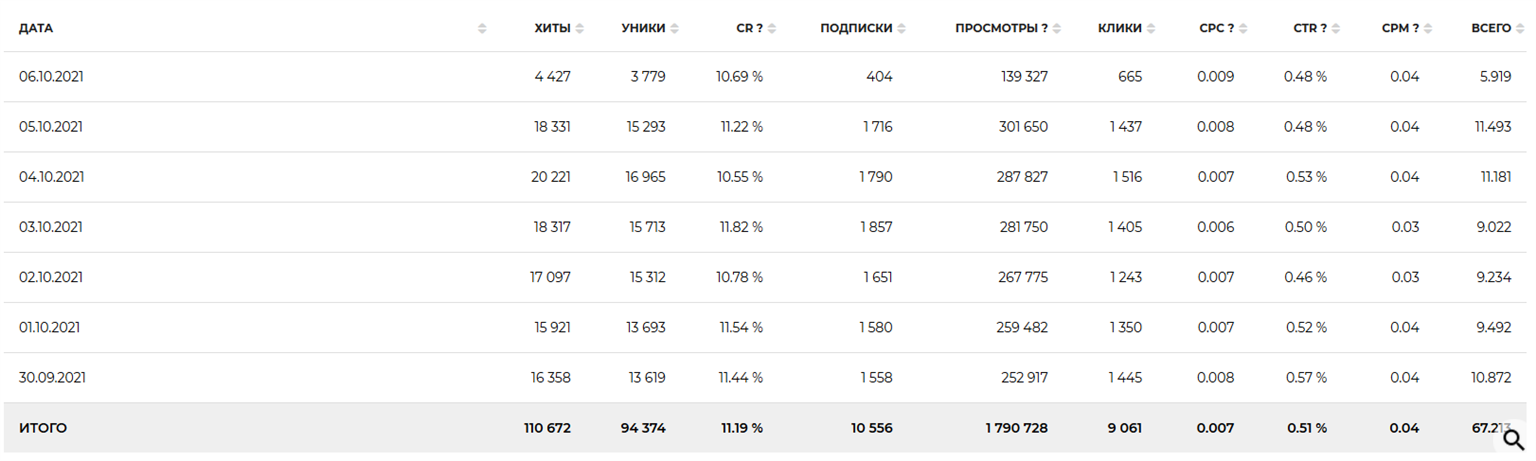Select the 04.10.2021 row date

[x=51, y=177]
